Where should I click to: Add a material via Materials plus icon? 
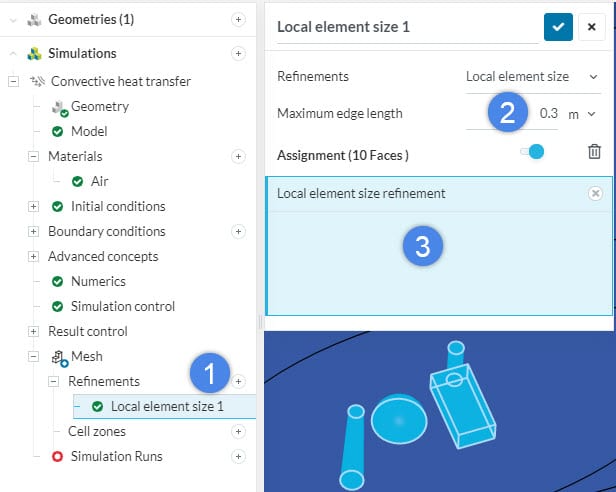[238, 156]
